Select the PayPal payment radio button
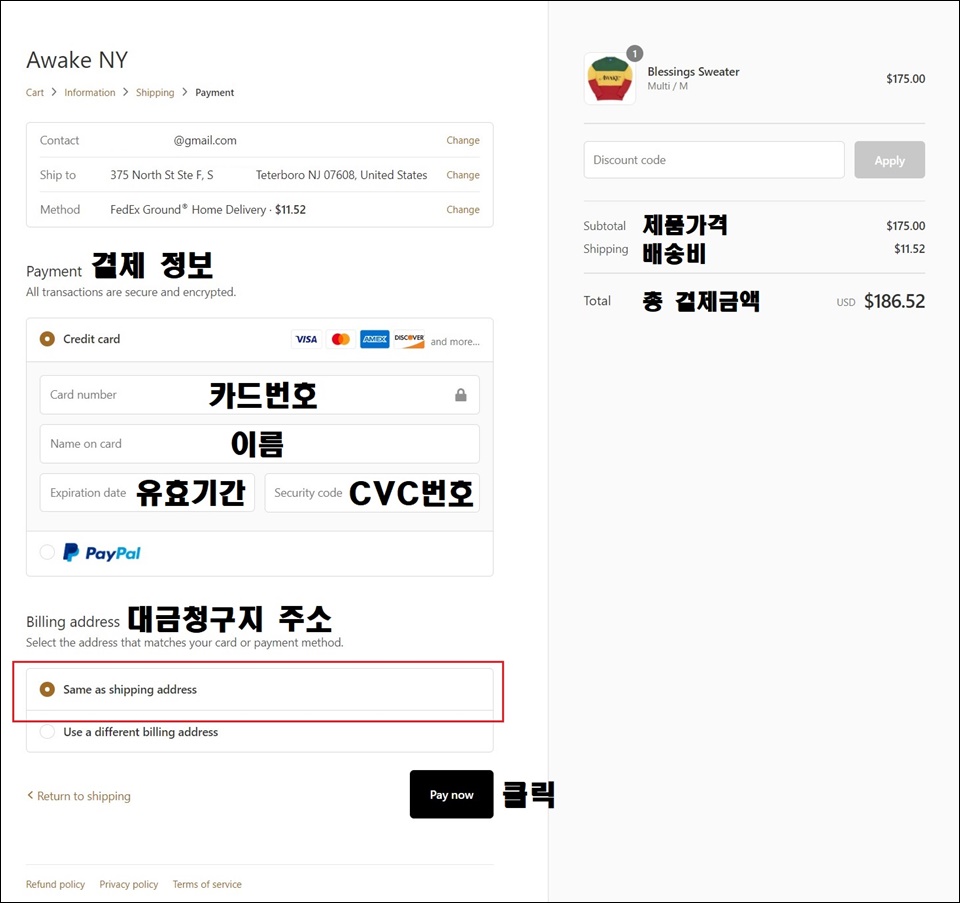The image size is (960, 903). [47, 552]
